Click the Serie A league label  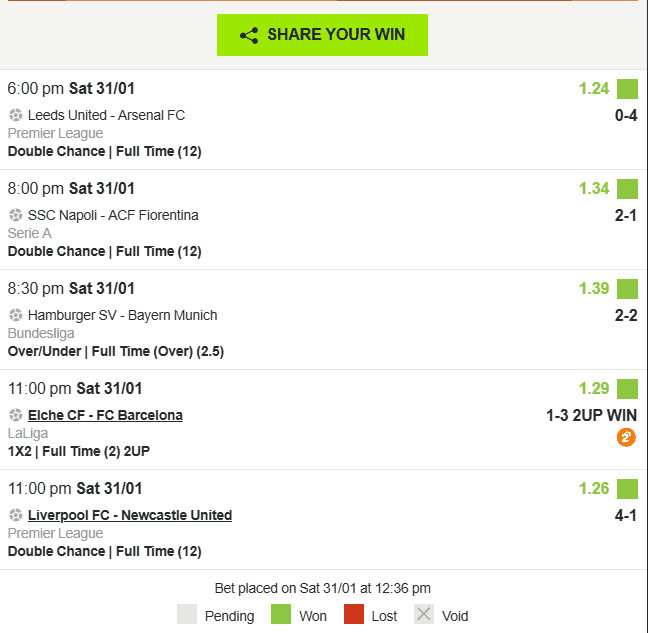point(29,233)
